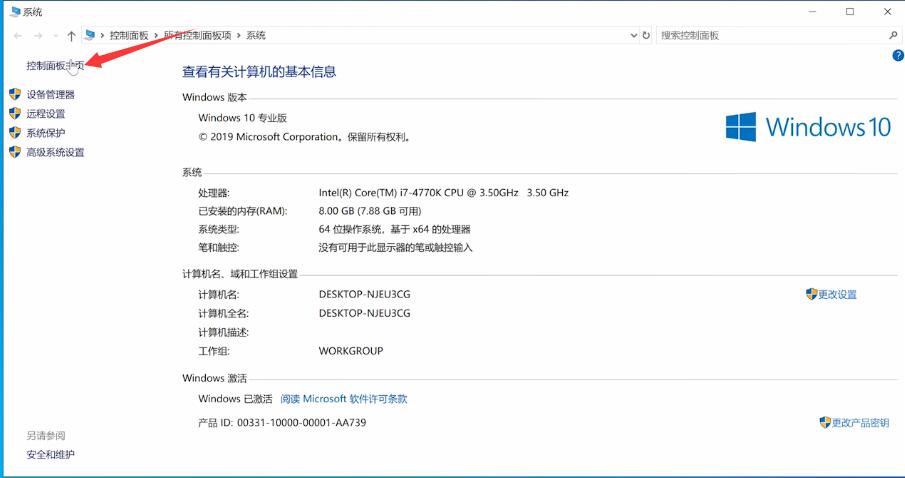The image size is (905, 478).
Task: Open 高级系统设置 link
Action: [x=55, y=152]
